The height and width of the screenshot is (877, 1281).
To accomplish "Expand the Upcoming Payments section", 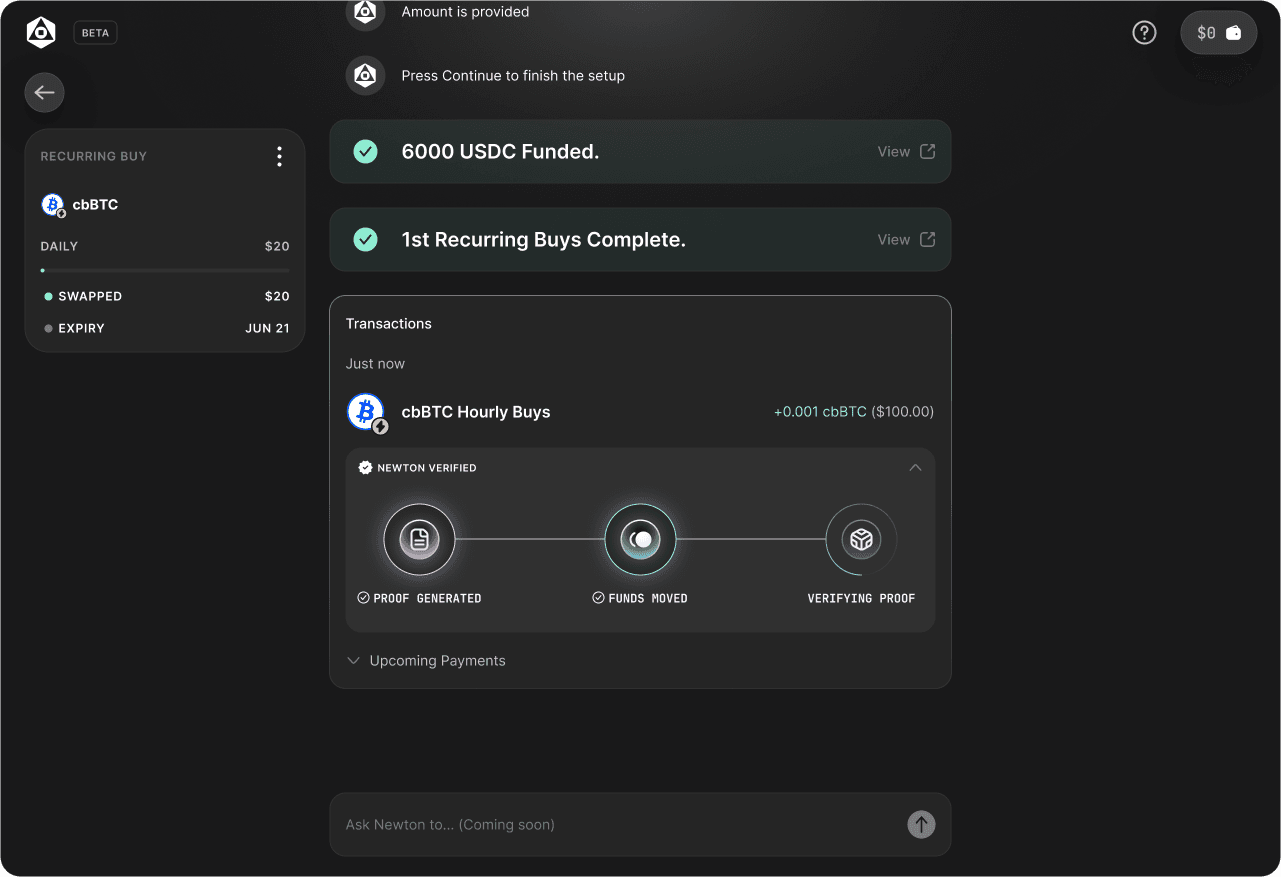I will pos(426,661).
